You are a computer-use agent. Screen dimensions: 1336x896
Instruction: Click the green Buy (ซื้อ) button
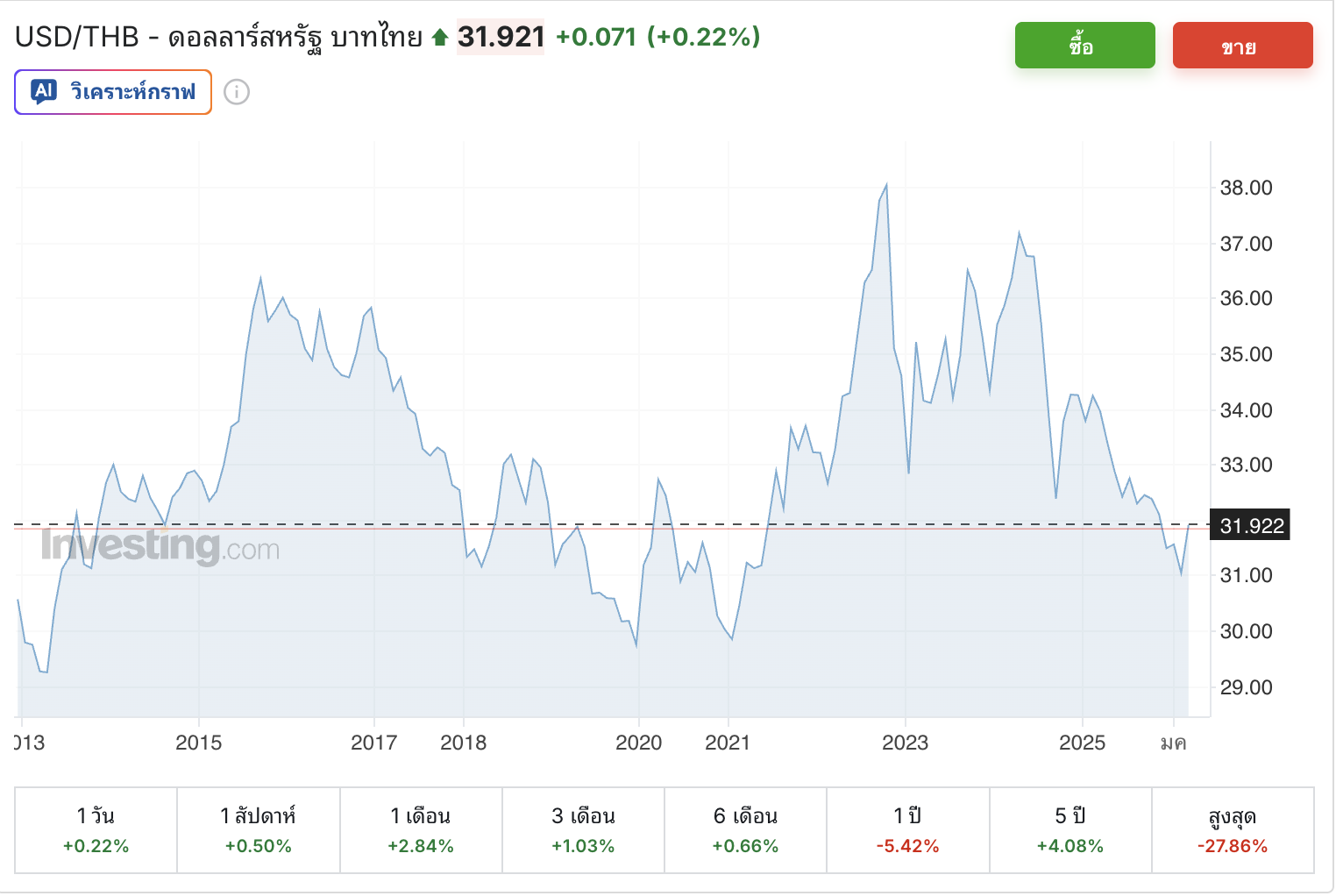click(x=1084, y=46)
